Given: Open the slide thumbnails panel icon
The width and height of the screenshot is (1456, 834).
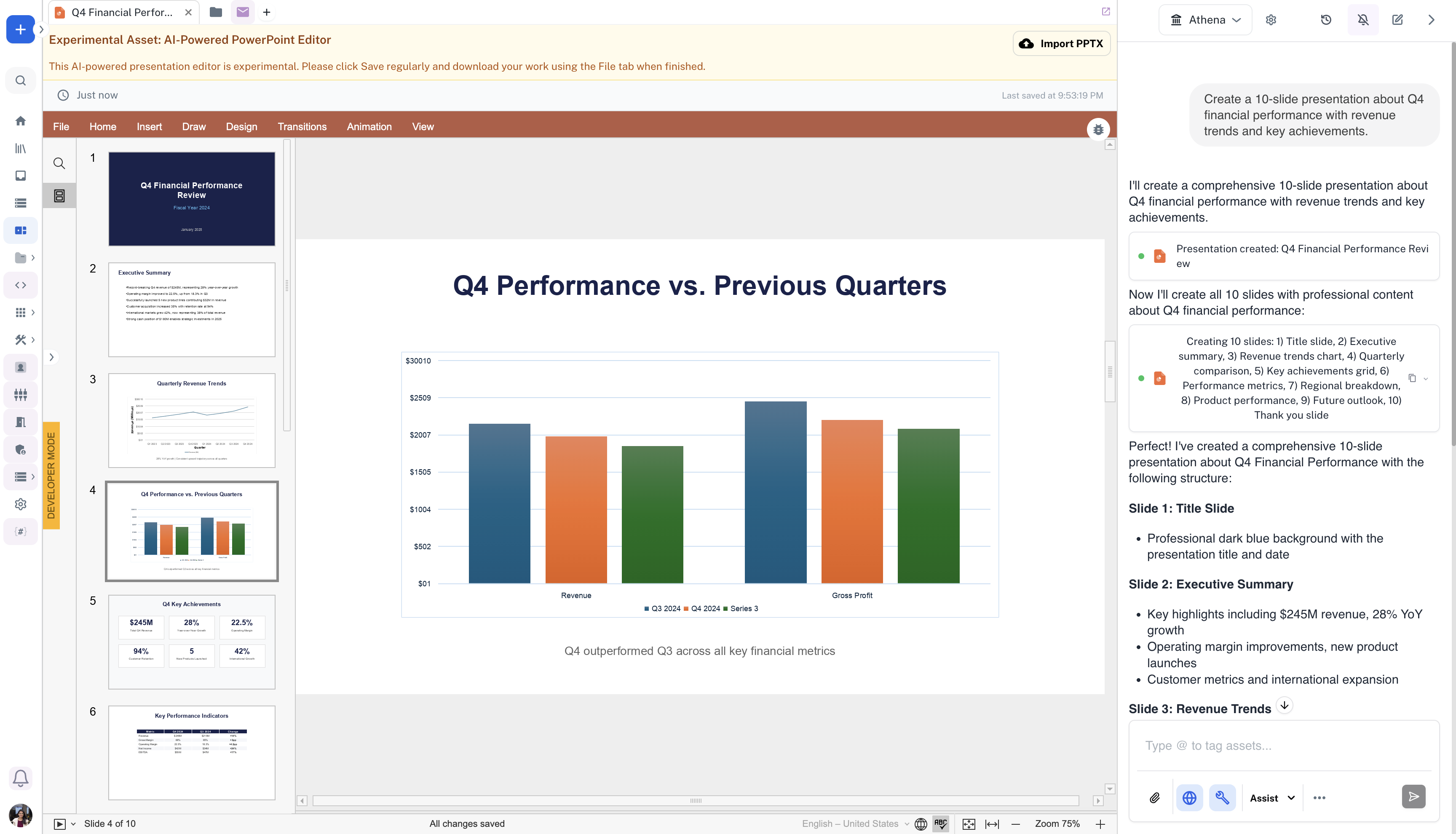Looking at the screenshot, I should pos(59,196).
